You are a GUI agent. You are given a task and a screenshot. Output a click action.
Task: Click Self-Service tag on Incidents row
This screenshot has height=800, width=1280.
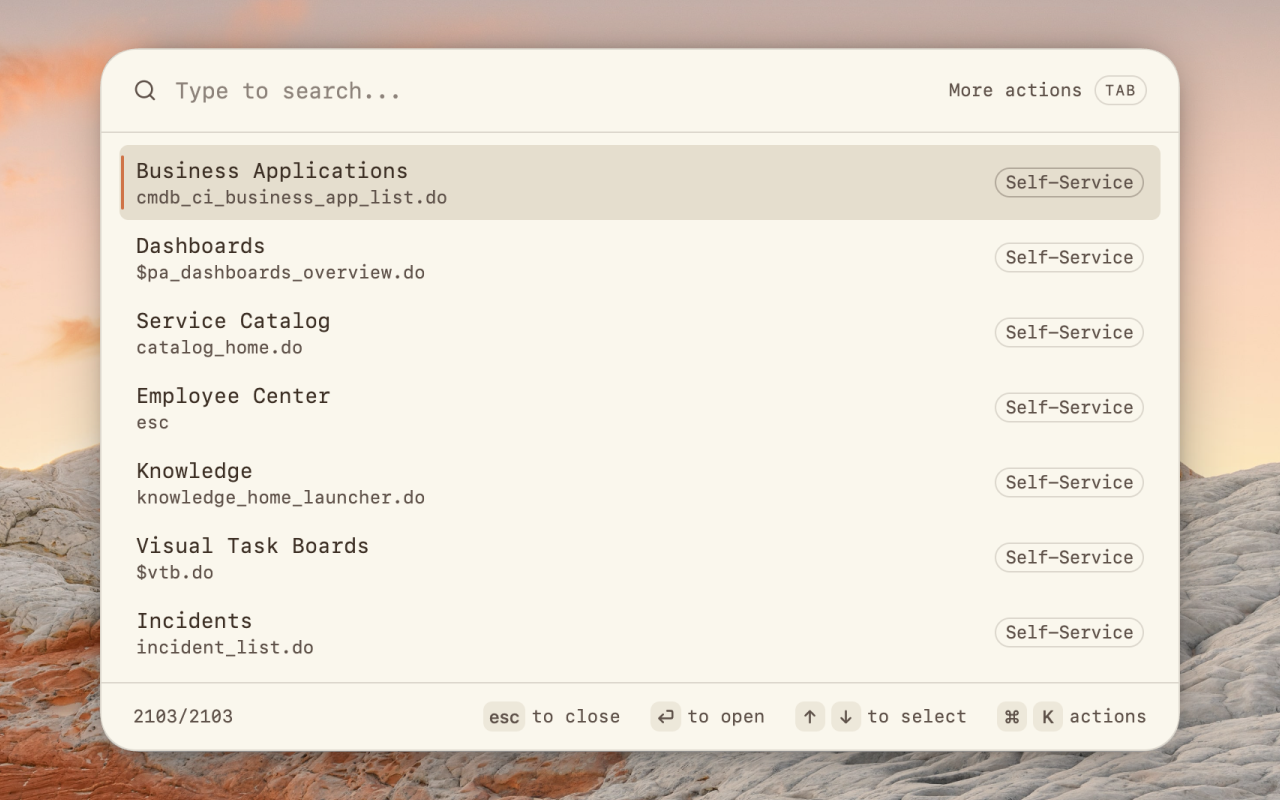tap(1069, 632)
